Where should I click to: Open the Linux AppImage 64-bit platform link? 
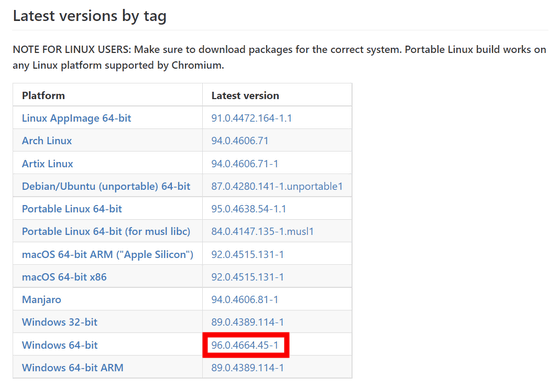click(x=76, y=118)
